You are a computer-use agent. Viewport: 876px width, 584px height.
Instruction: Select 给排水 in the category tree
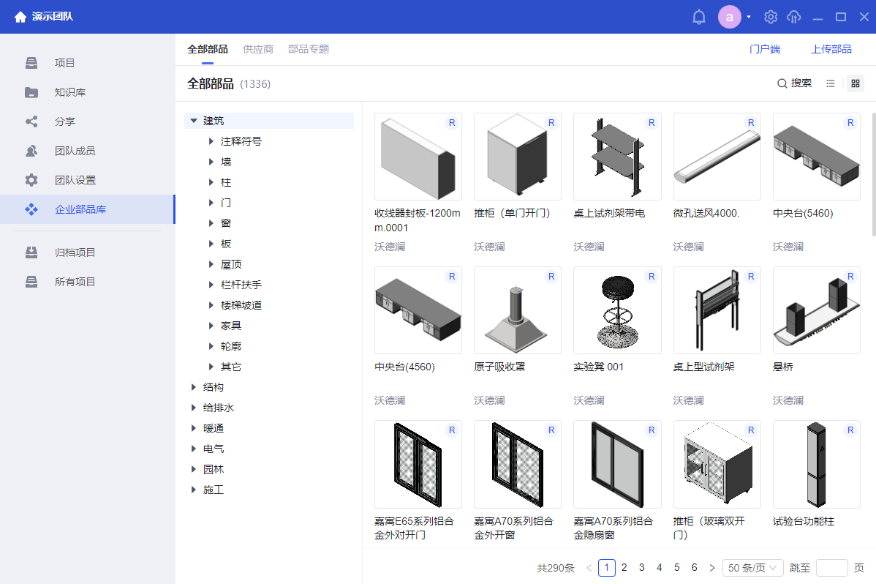(x=218, y=407)
